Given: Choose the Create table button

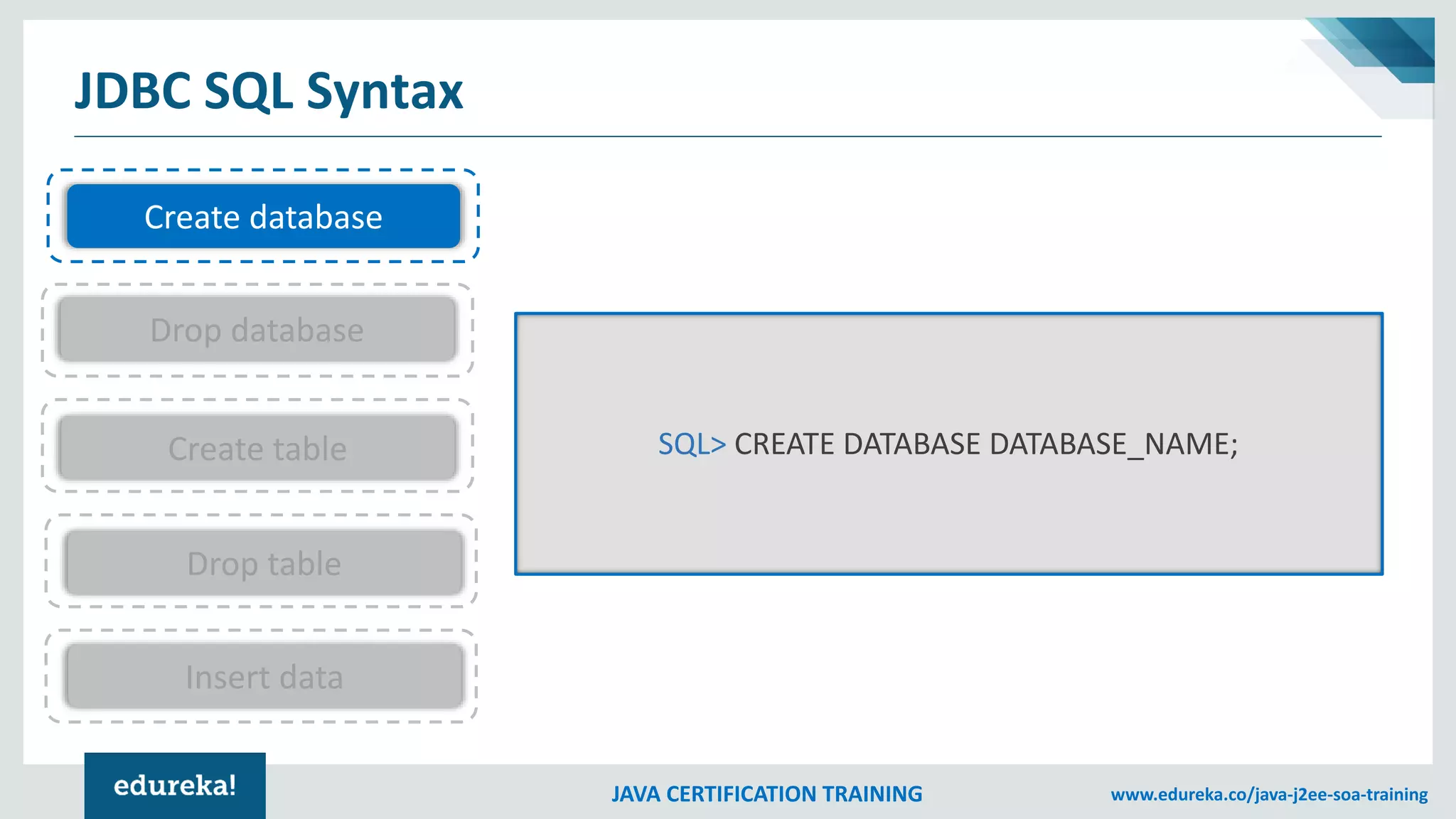Looking at the screenshot, I should (x=257, y=449).
